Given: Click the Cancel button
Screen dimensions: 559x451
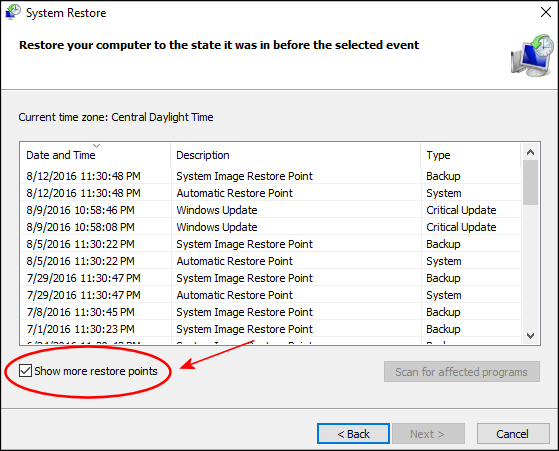Looking at the screenshot, I should [x=513, y=434].
